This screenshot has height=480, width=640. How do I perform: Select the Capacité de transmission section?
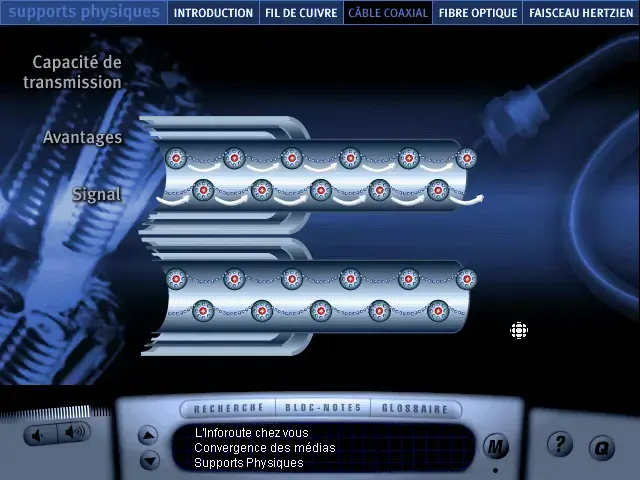coord(73,72)
